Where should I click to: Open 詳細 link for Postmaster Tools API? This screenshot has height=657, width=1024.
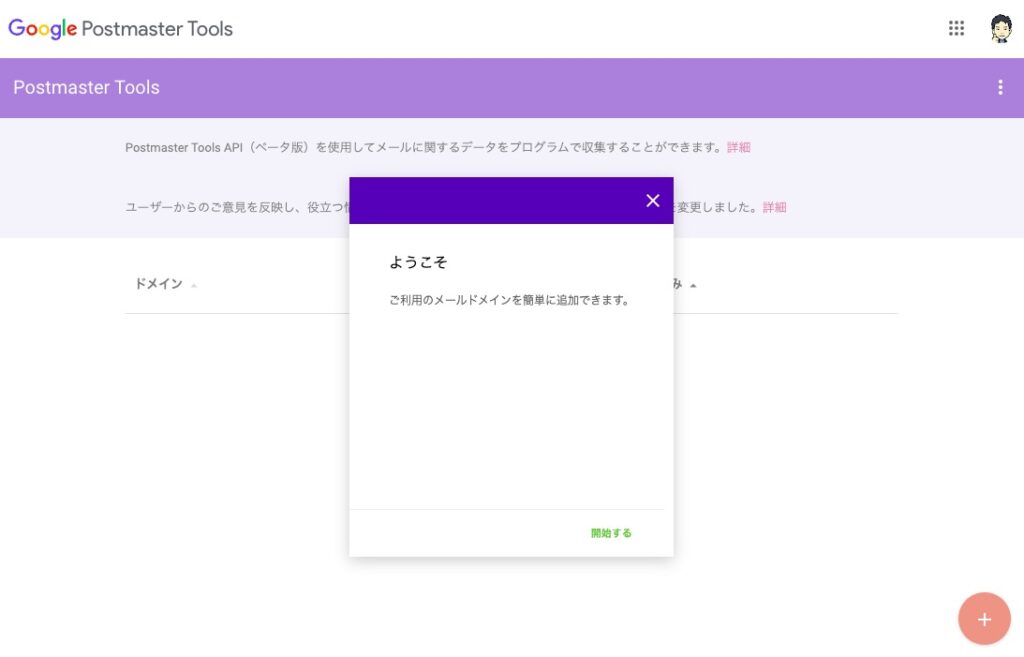[x=739, y=148]
